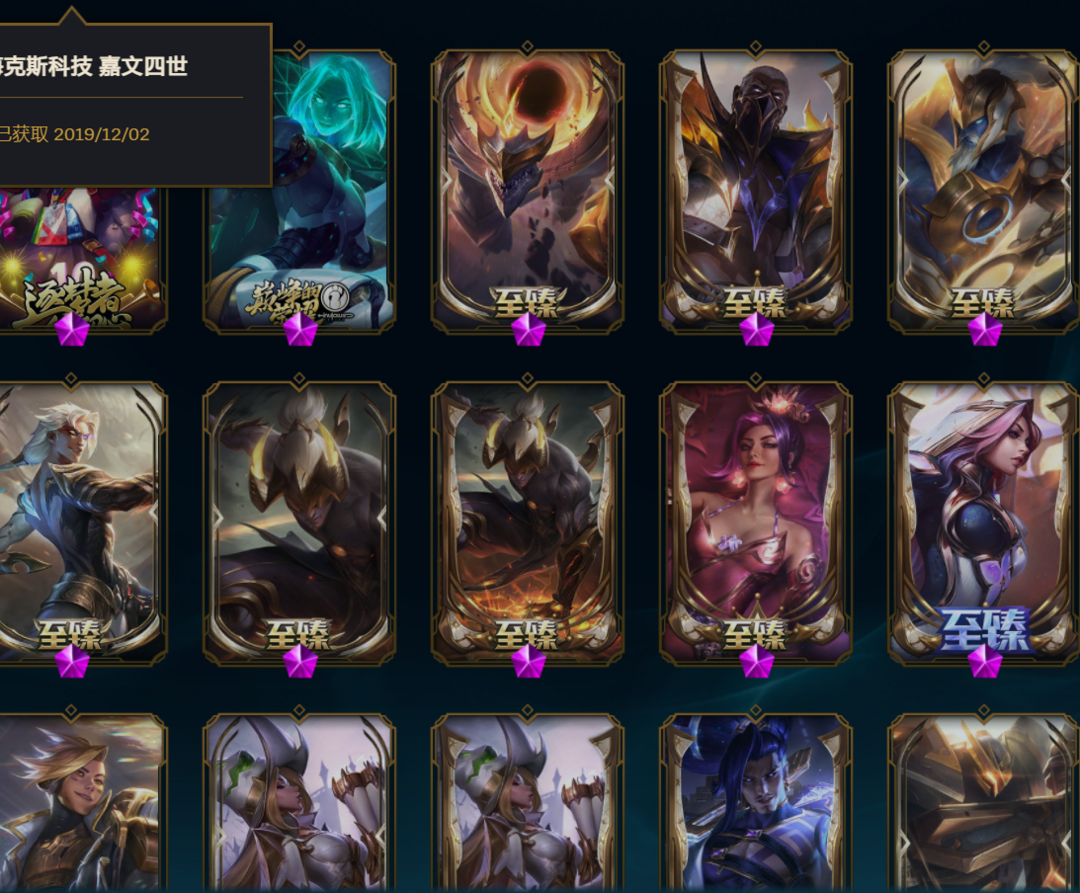
Task: Select the pink-haired woman with blue 至臻 label
Action: (x=984, y=523)
